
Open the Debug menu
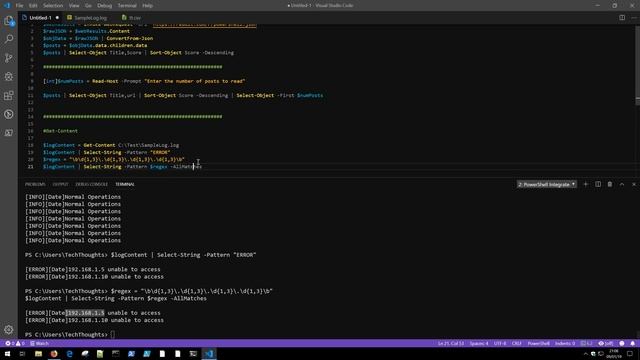click(x=104, y=6)
